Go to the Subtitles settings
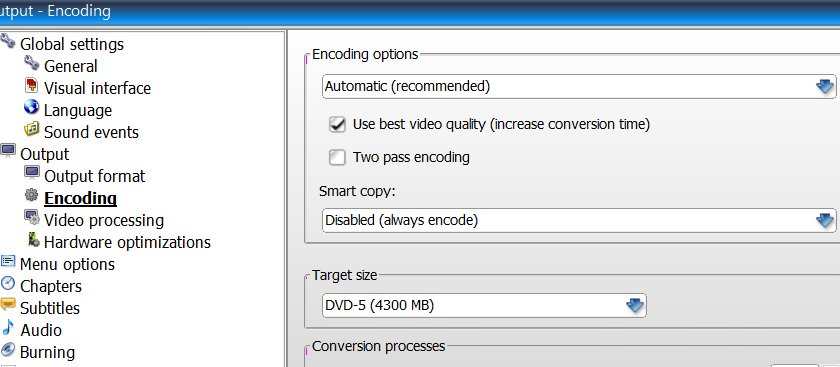 (50, 308)
